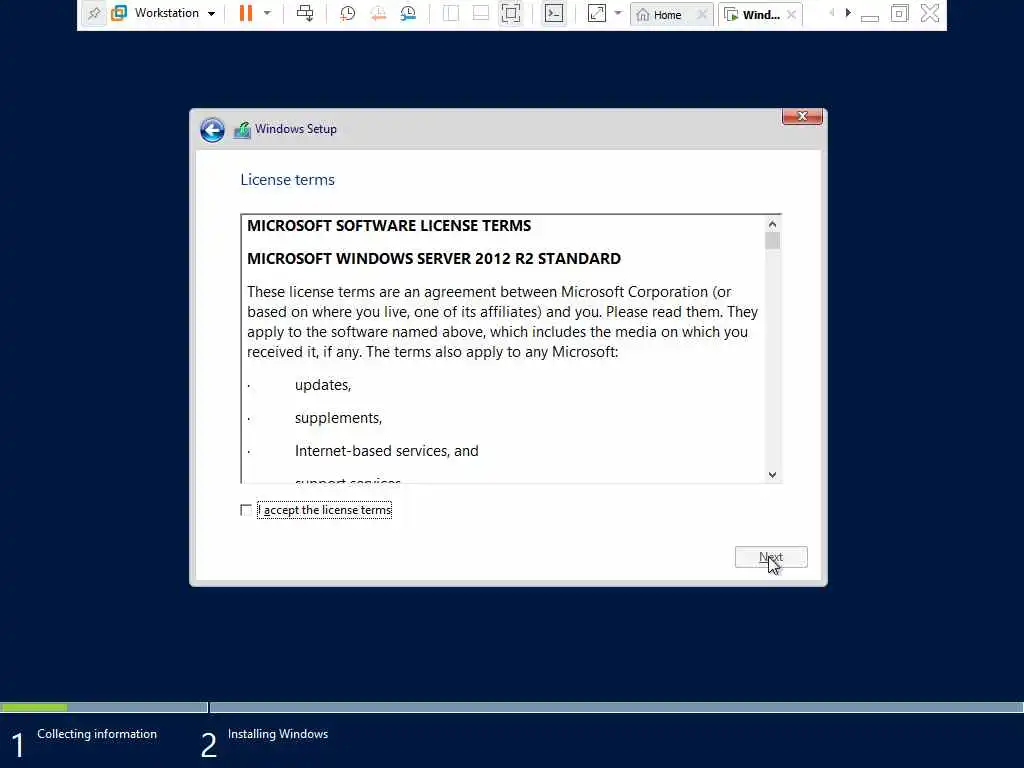1024x768 pixels.
Task: Show the next tab with right arrow
Action: click(x=848, y=13)
